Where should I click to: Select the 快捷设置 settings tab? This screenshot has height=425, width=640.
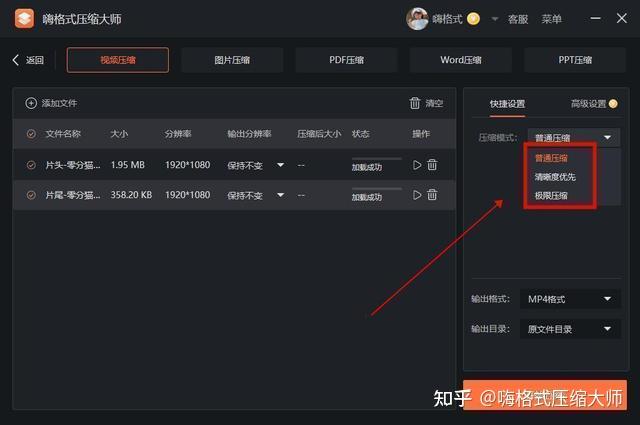[x=507, y=104]
